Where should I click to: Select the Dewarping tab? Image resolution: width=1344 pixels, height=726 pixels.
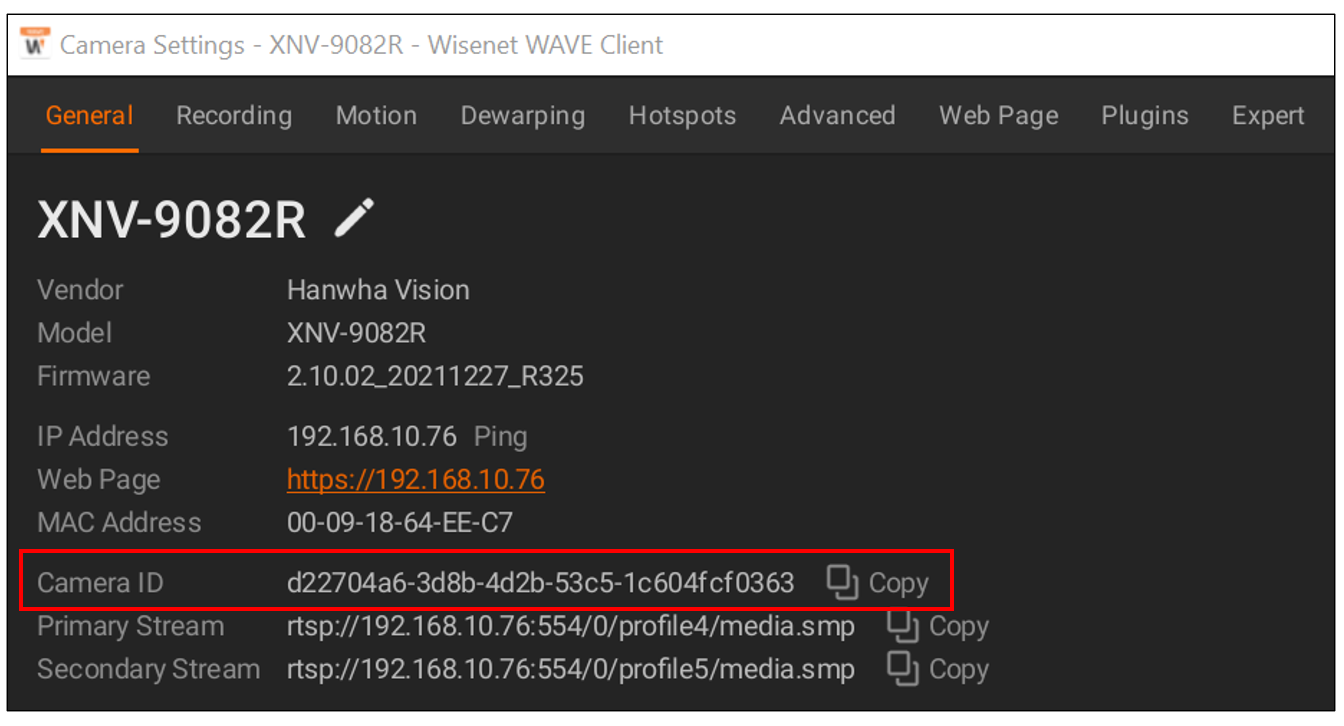(523, 116)
